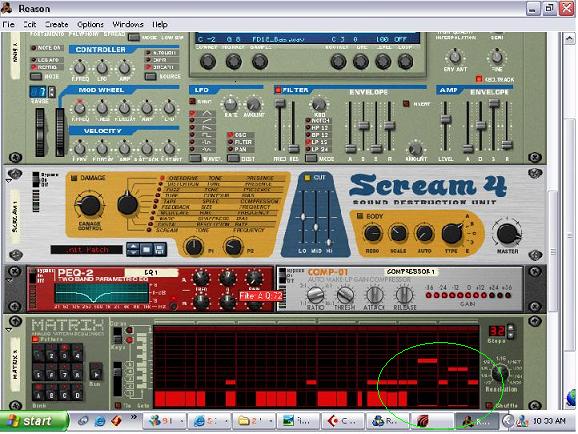Toggle the sampler Filter on/off button
The height and width of the screenshot is (434, 578).
[278, 90]
